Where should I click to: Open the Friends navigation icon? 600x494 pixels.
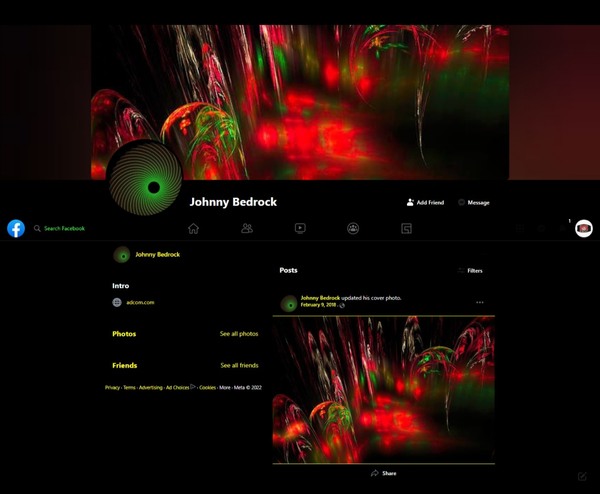247,228
